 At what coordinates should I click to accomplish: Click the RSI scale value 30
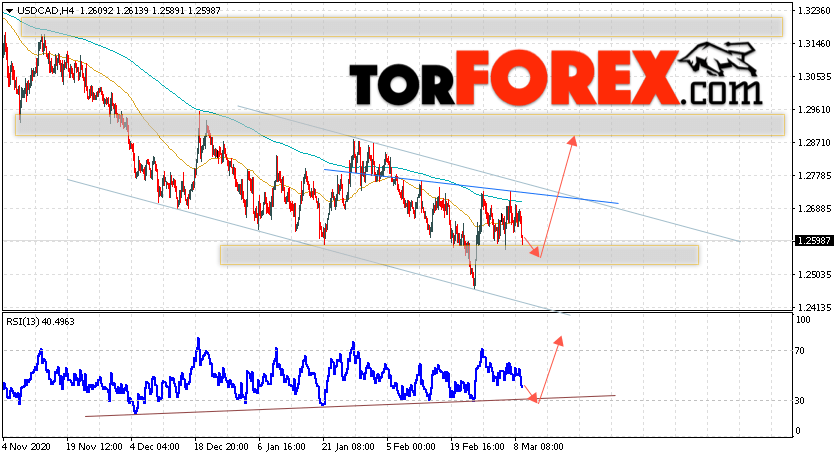[x=800, y=400]
